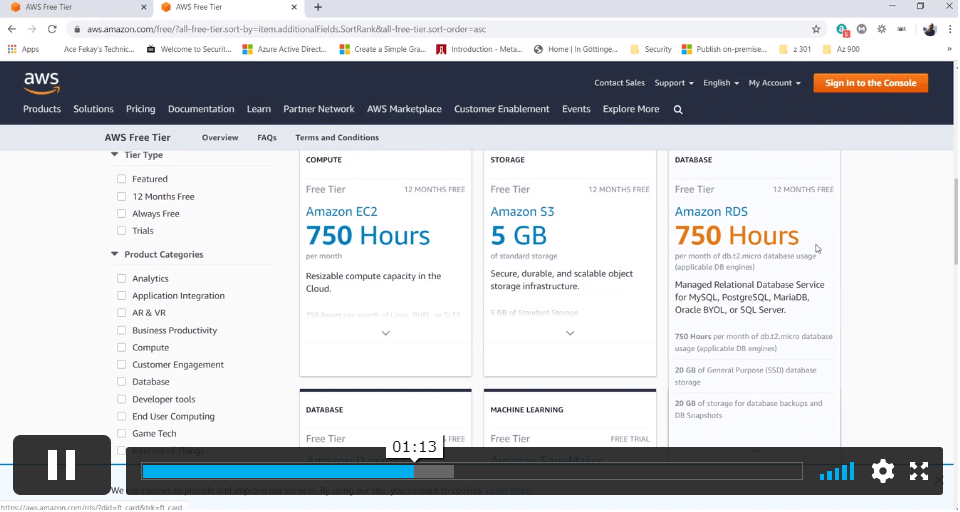This screenshot has height=512, width=960.
Task: Open video player settings gear
Action: coord(883,471)
